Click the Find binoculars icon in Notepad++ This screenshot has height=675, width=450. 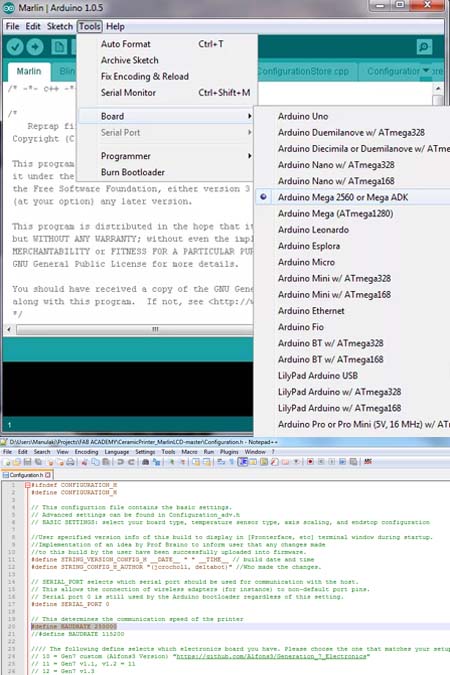[x=146, y=462]
